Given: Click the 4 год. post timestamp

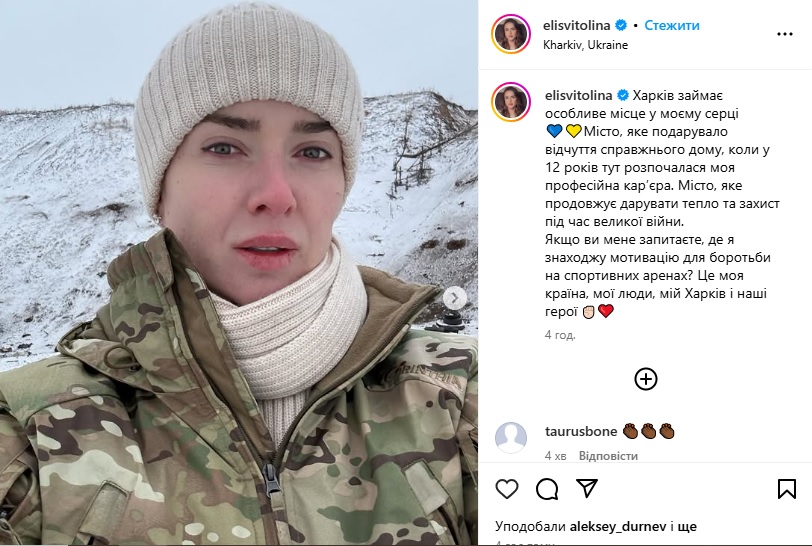Looking at the screenshot, I should point(560,335).
